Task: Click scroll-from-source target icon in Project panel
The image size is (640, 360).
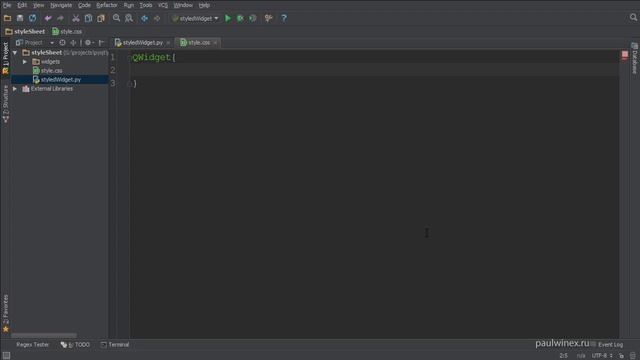Action: click(x=62, y=42)
